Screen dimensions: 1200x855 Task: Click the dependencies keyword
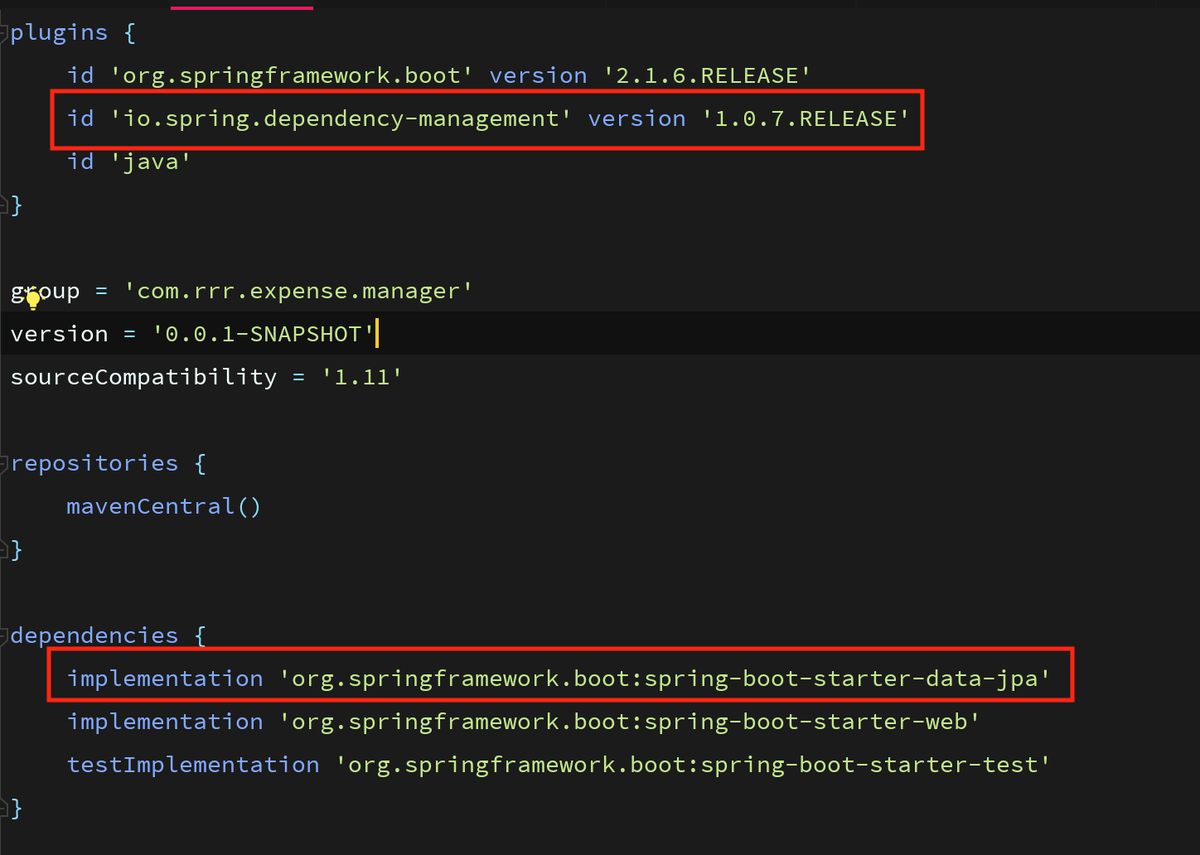click(x=93, y=634)
